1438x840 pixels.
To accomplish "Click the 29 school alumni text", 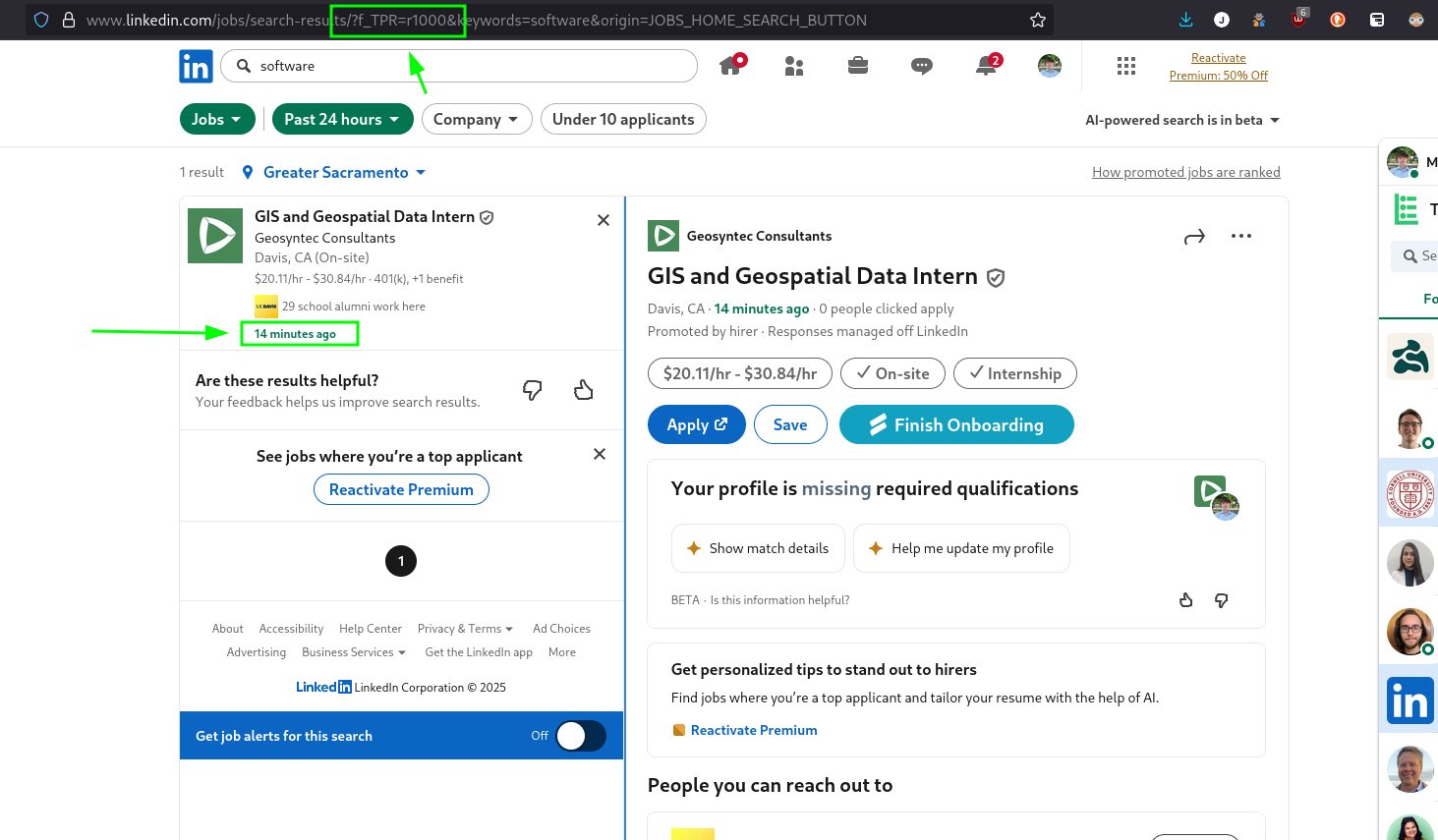I will click(354, 307).
